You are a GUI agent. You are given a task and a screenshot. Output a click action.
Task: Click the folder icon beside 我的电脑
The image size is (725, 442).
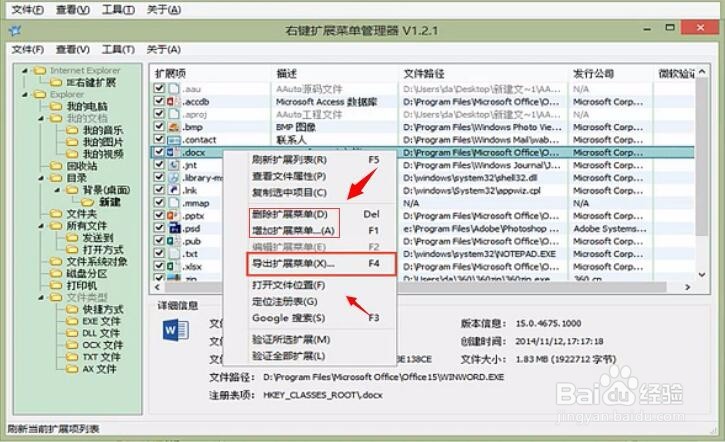tap(56, 106)
